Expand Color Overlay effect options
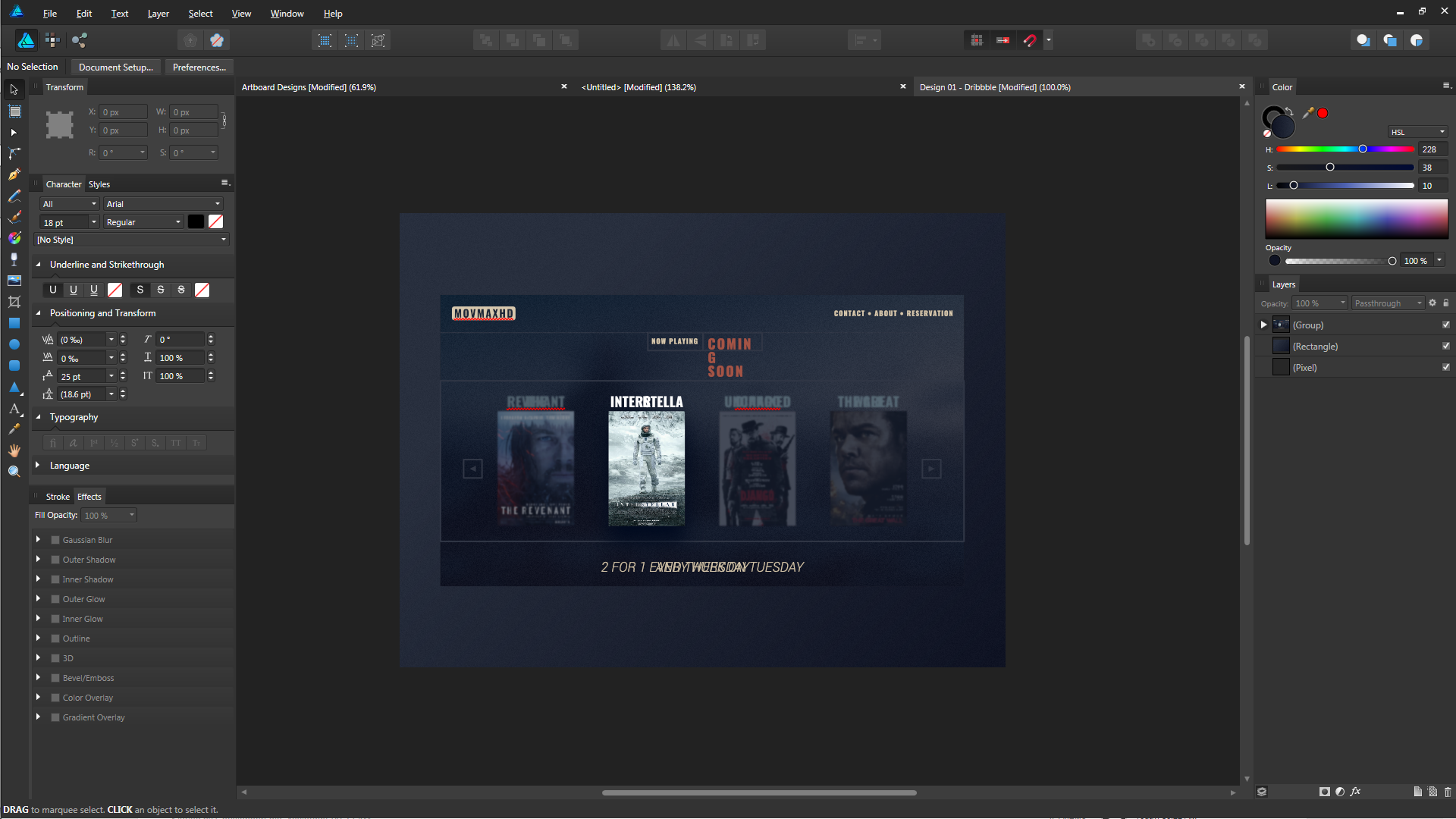 pos(38,697)
